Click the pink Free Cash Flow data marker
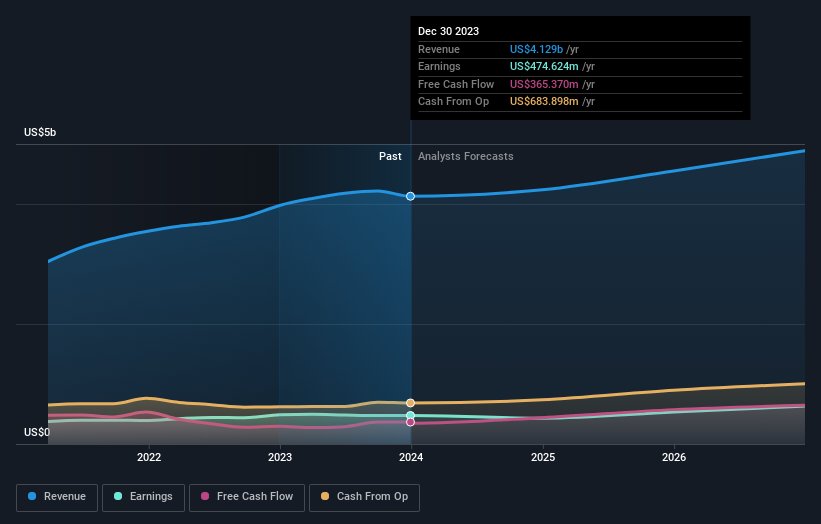The width and height of the screenshot is (821, 524). [410, 422]
